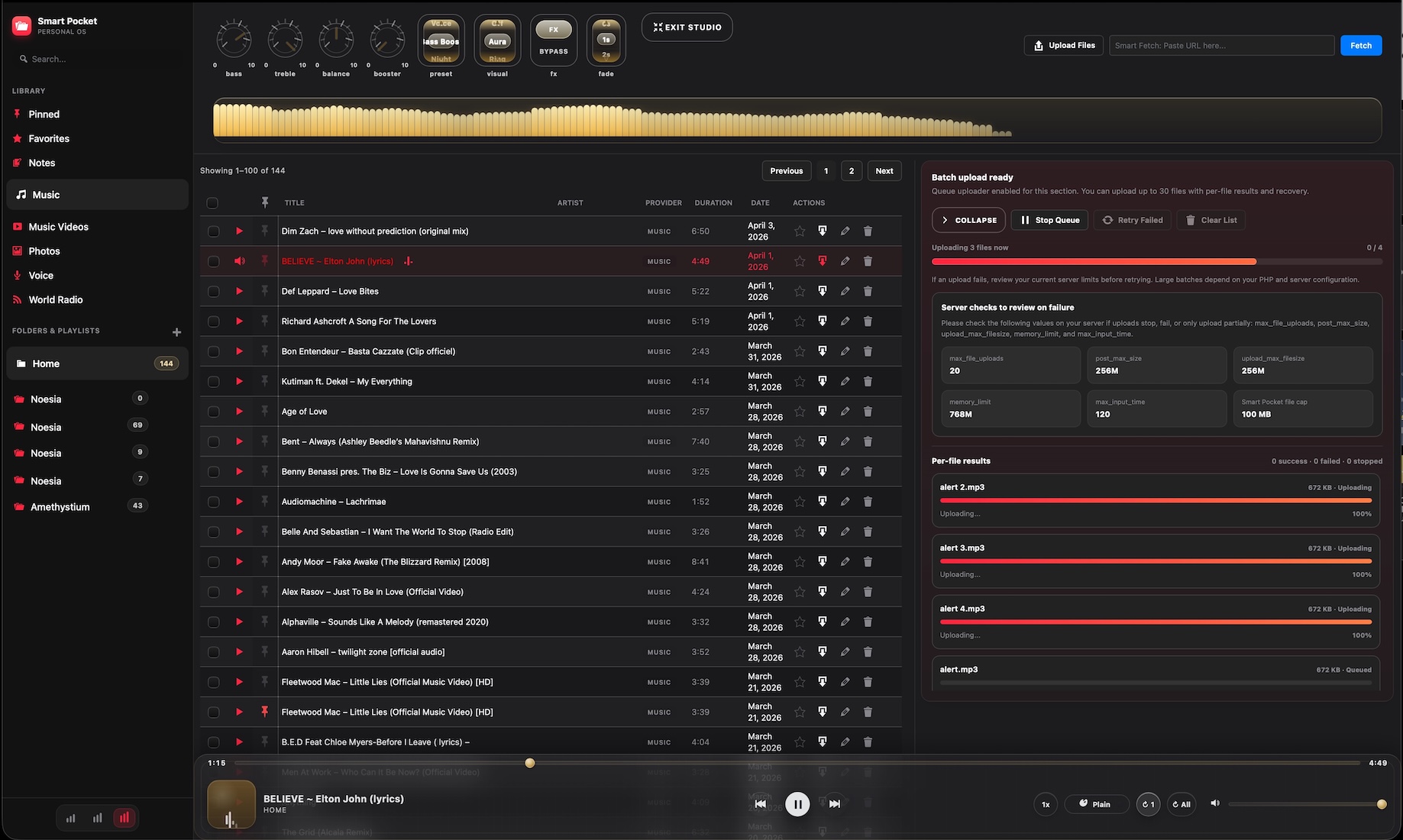Click the playback progress seek bar handle
1403x840 pixels.
[x=530, y=763]
